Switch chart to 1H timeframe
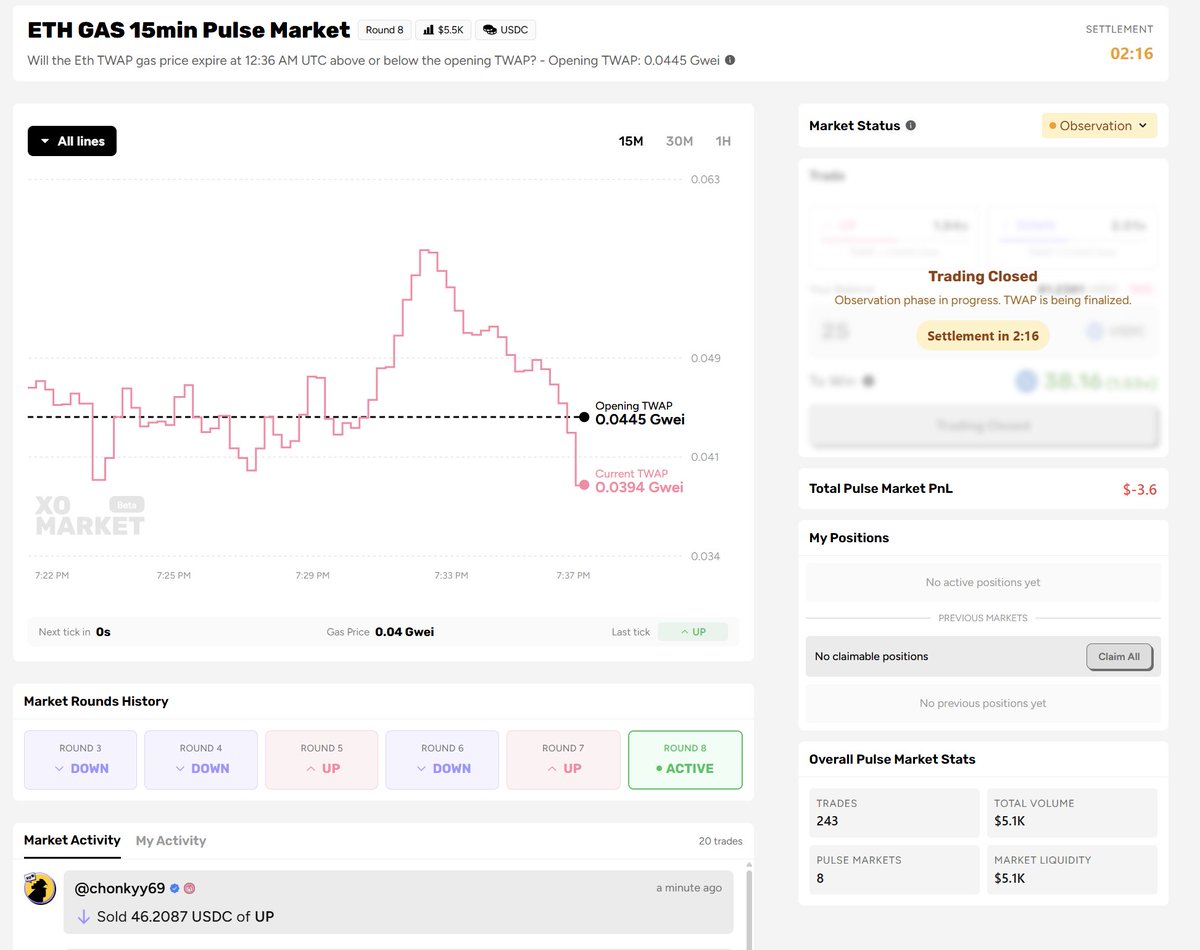 pyautogui.click(x=722, y=141)
